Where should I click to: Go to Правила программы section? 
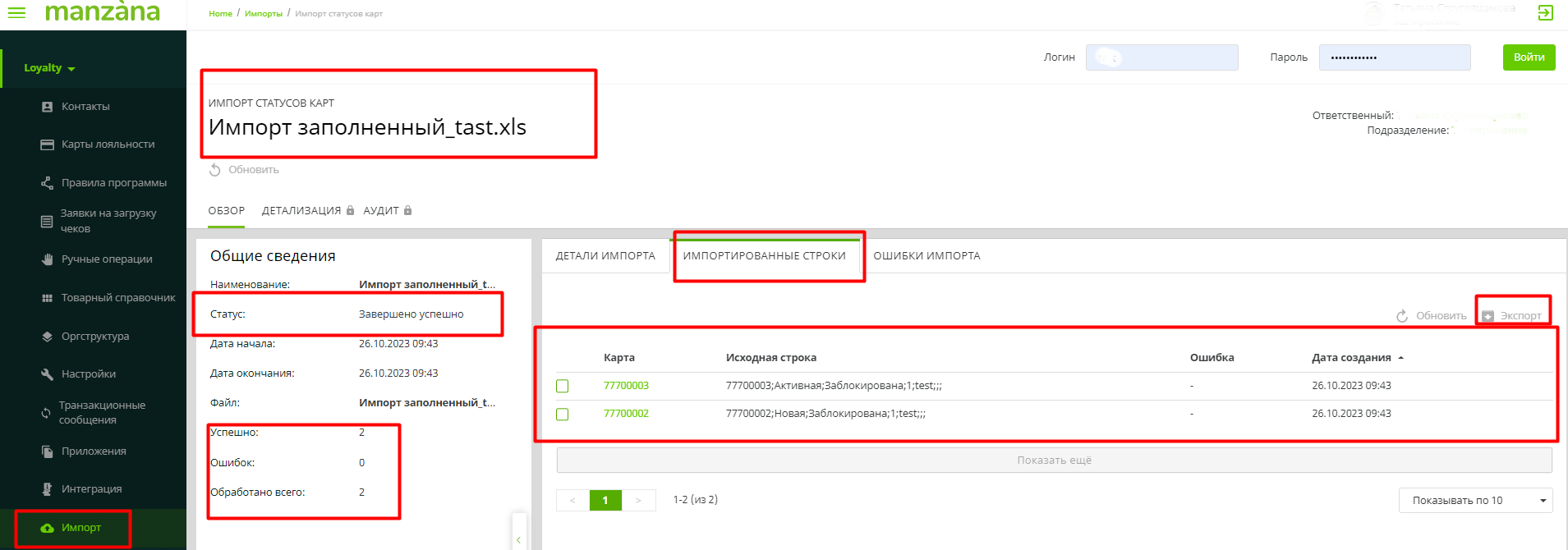(x=113, y=183)
